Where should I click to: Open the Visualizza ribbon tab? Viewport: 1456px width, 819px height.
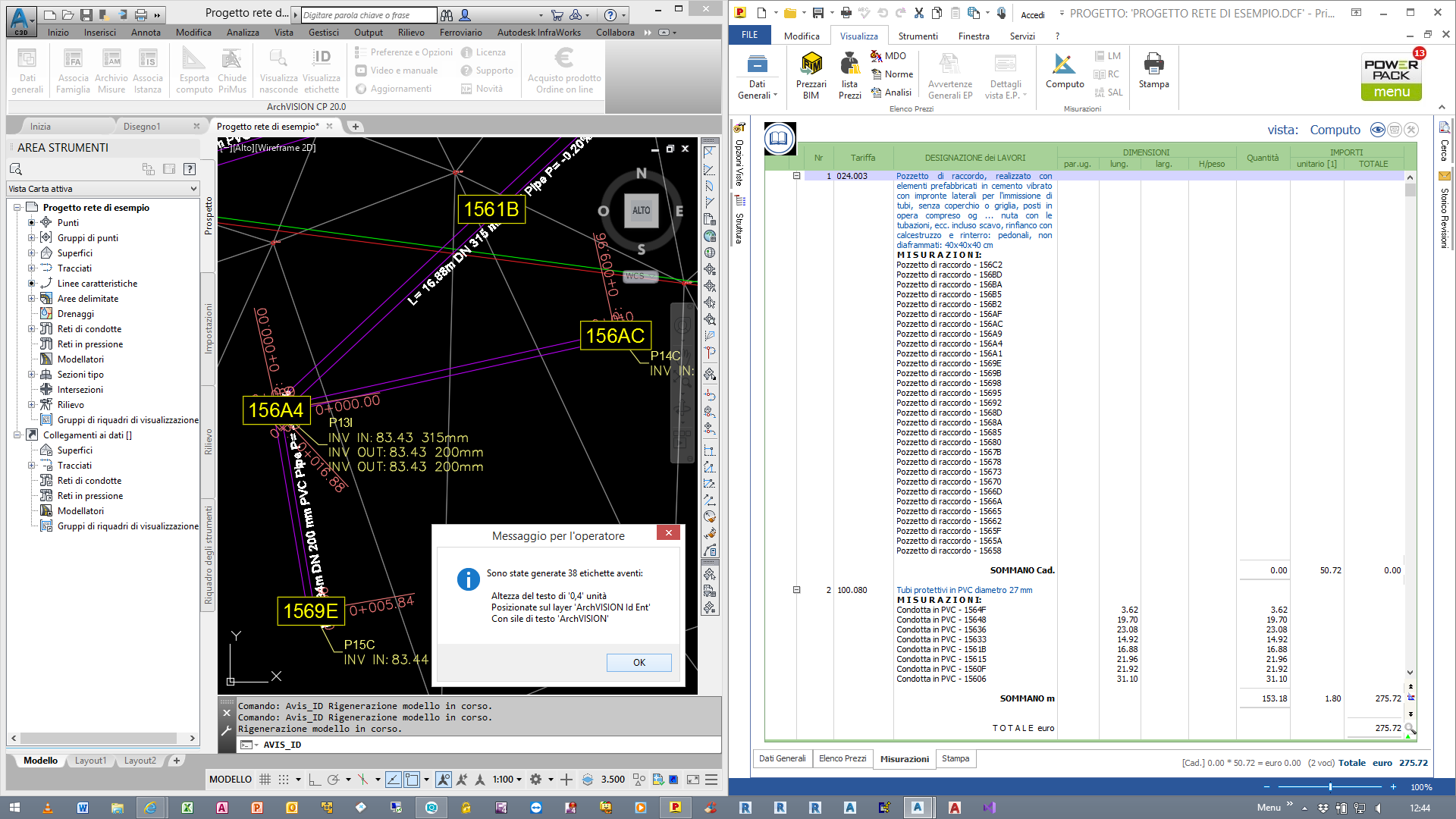tap(858, 36)
